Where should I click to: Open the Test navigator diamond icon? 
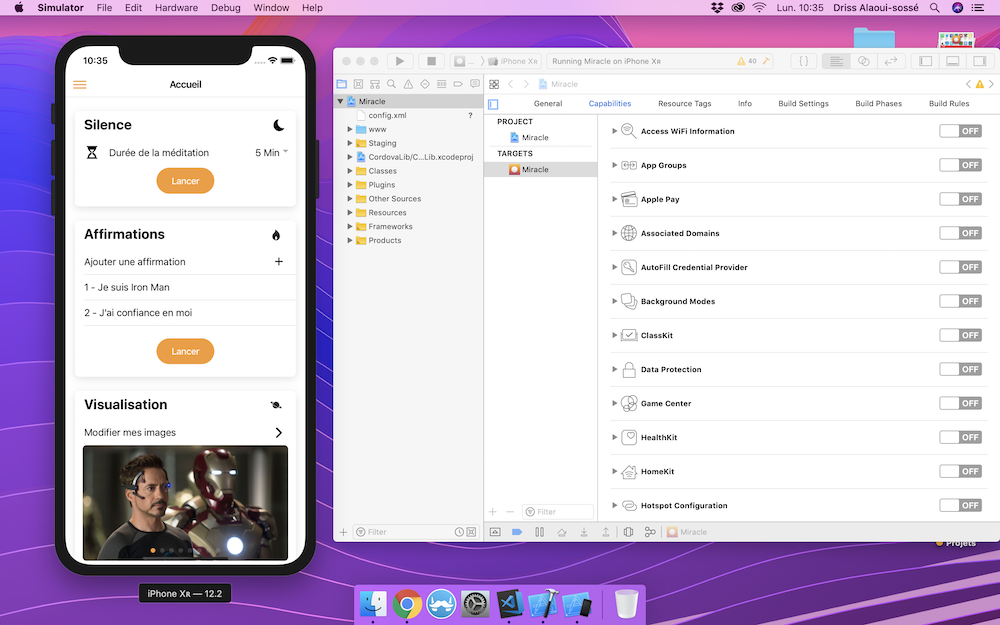pos(425,84)
